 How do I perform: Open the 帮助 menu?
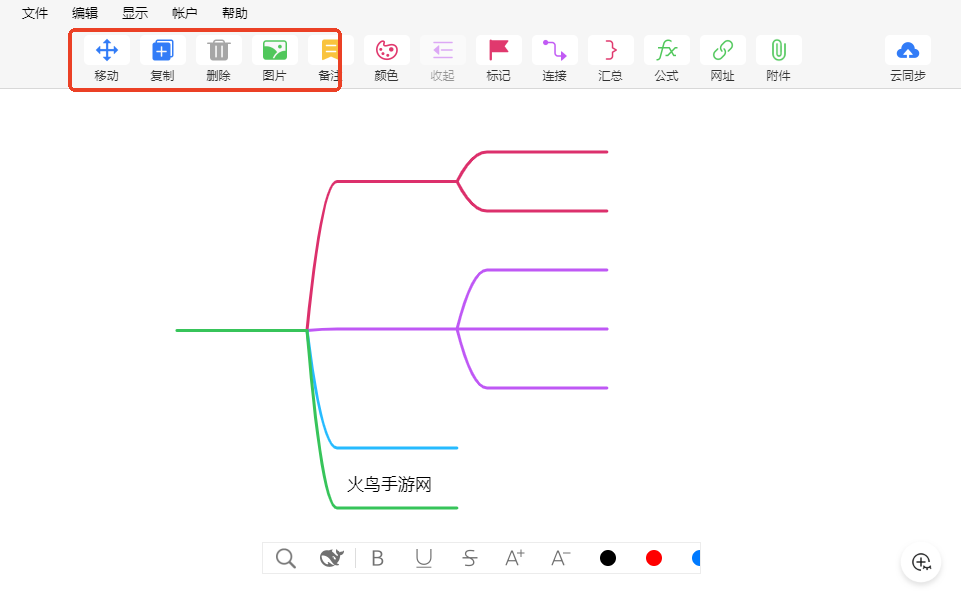[x=235, y=13]
